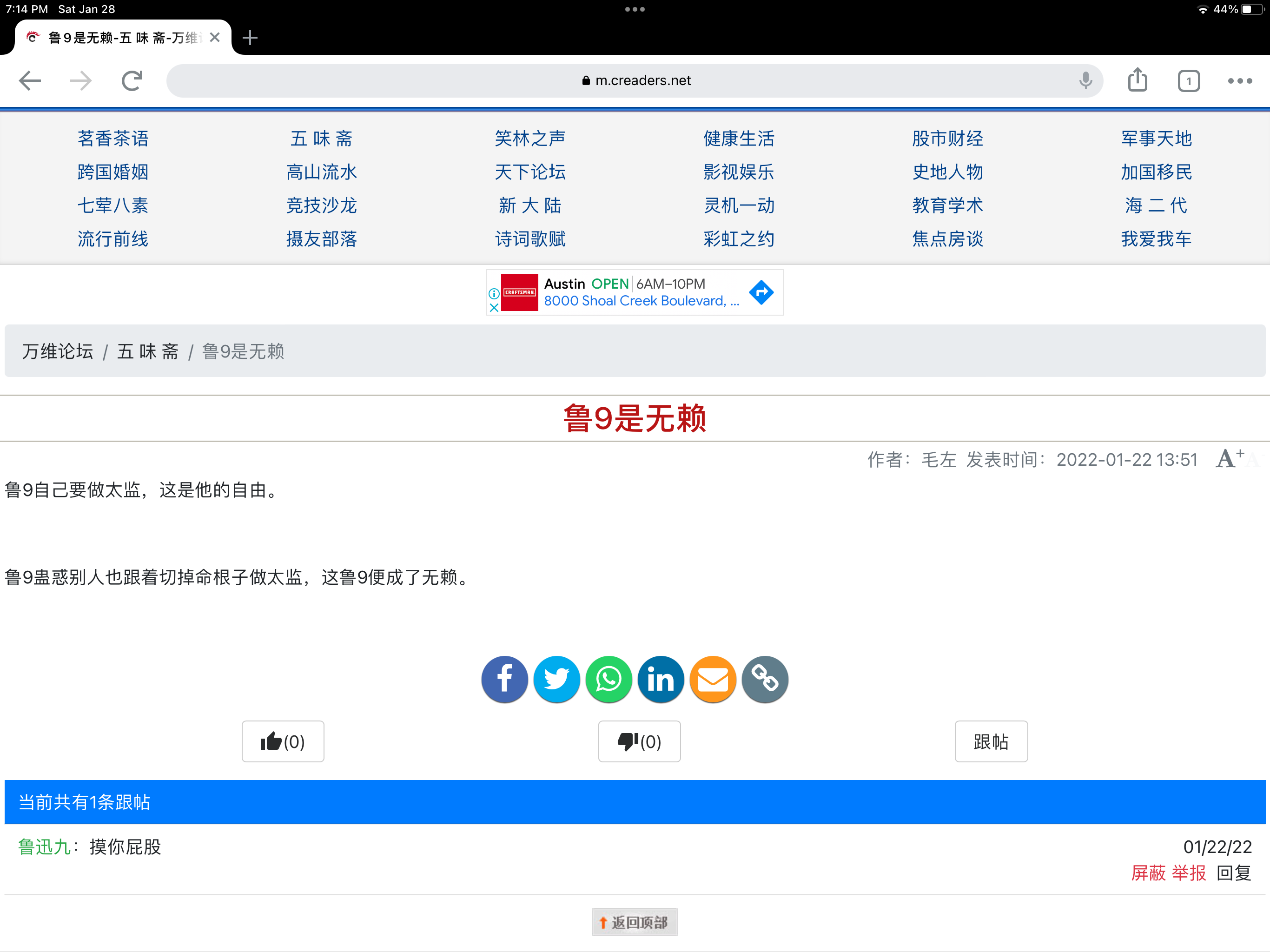1270x952 pixels.
Task: Tap the battery indicator in status bar
Action: tap(1253, 9)
